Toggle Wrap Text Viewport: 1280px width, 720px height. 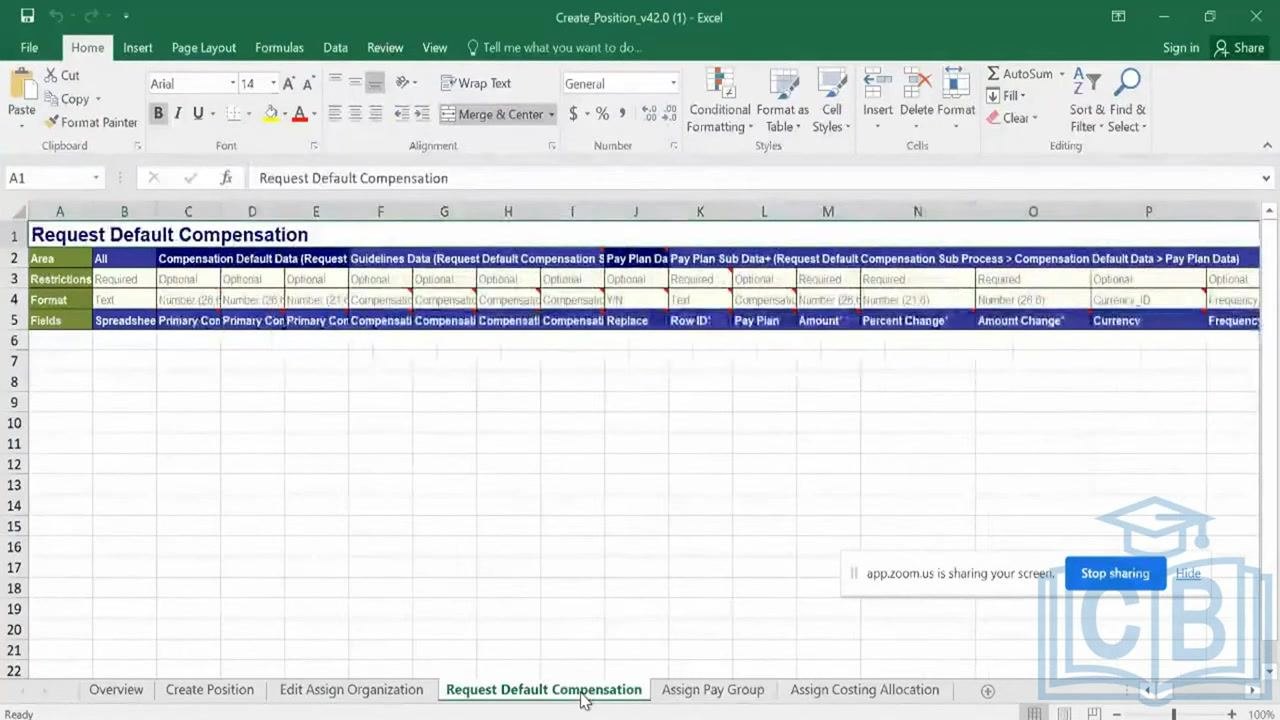click(476, 83)
